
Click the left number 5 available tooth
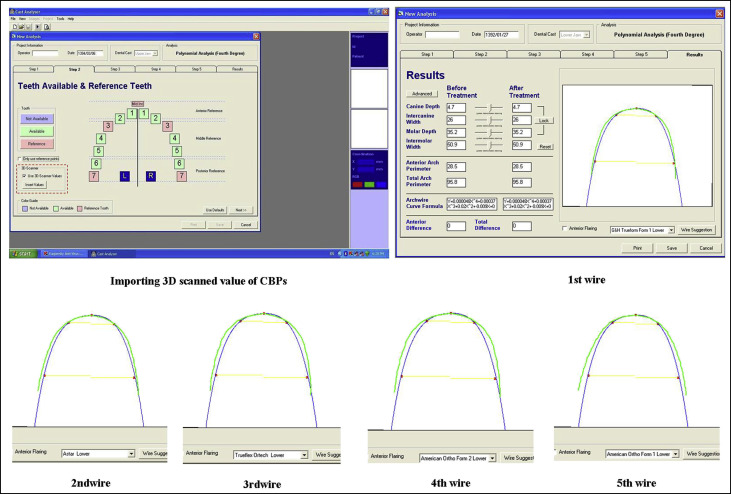[98, 151]
